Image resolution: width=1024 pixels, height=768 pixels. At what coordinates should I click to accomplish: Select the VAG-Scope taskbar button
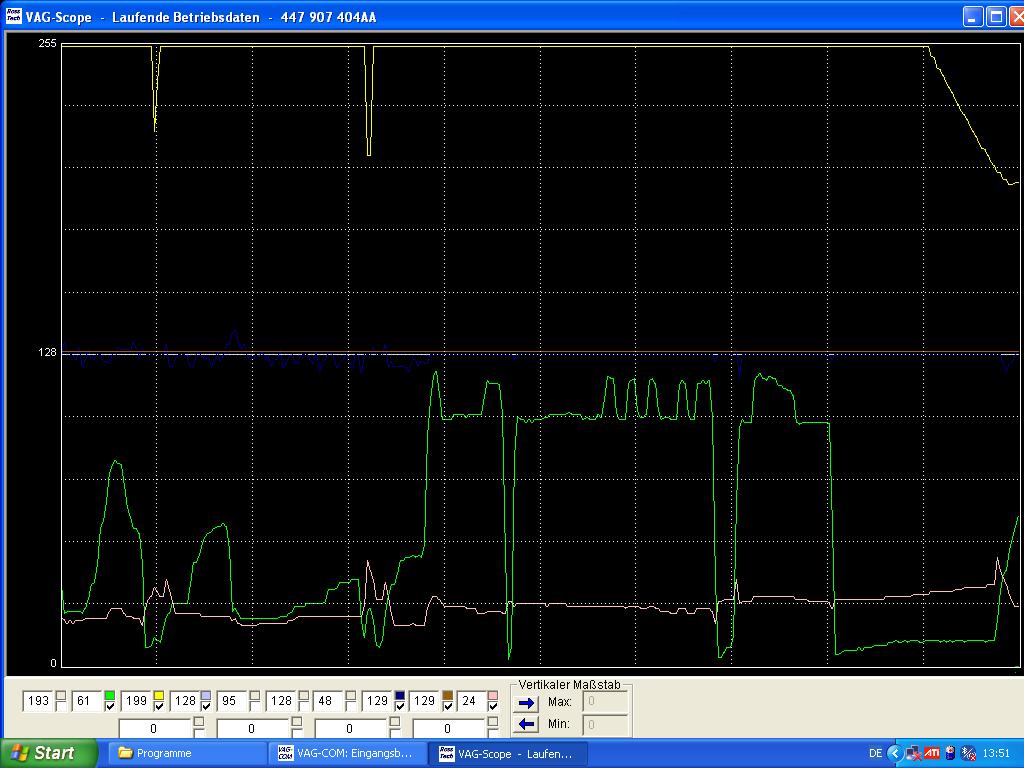tap(507, 753)
